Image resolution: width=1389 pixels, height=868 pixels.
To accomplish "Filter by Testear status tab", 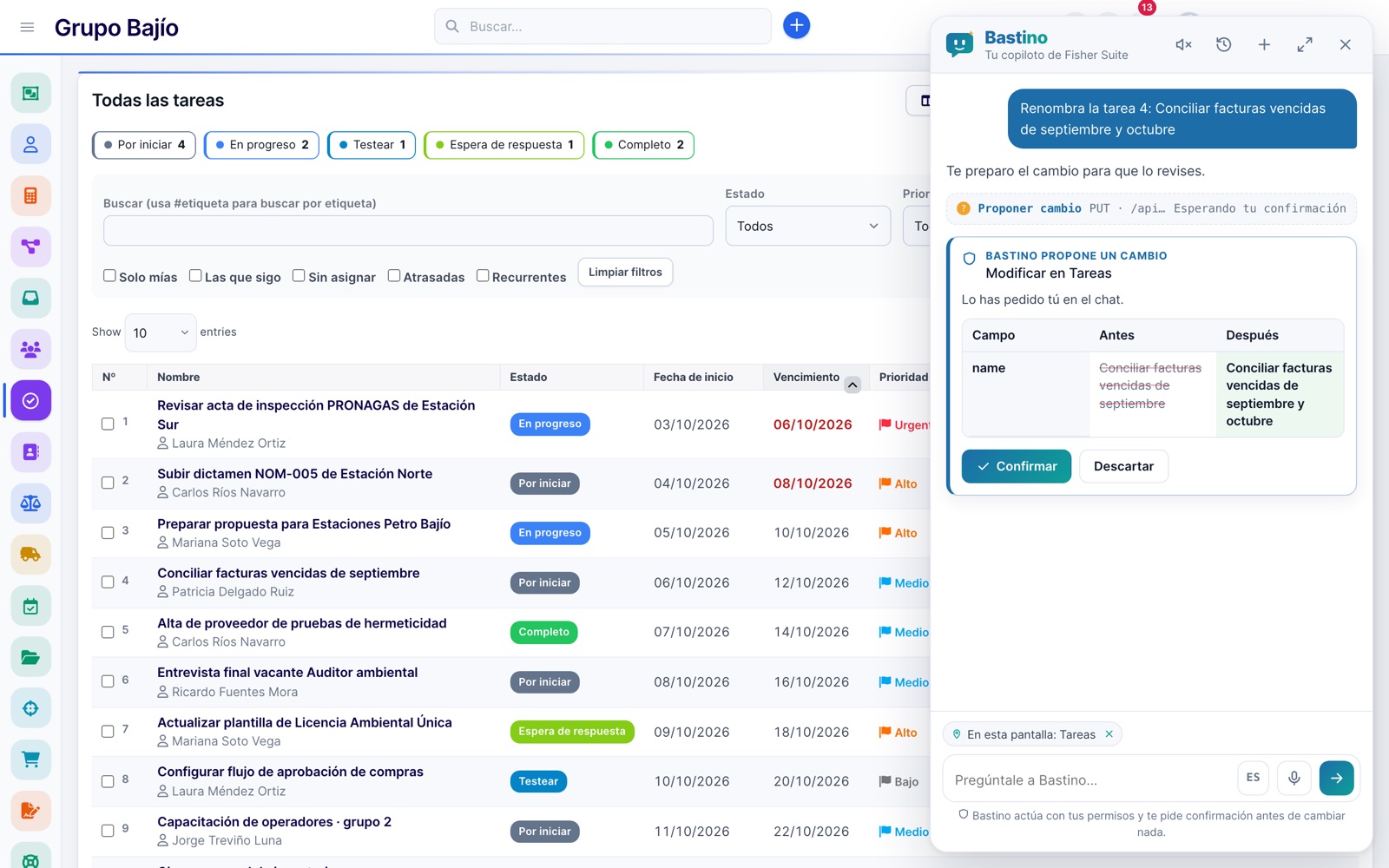I will 372,145.
